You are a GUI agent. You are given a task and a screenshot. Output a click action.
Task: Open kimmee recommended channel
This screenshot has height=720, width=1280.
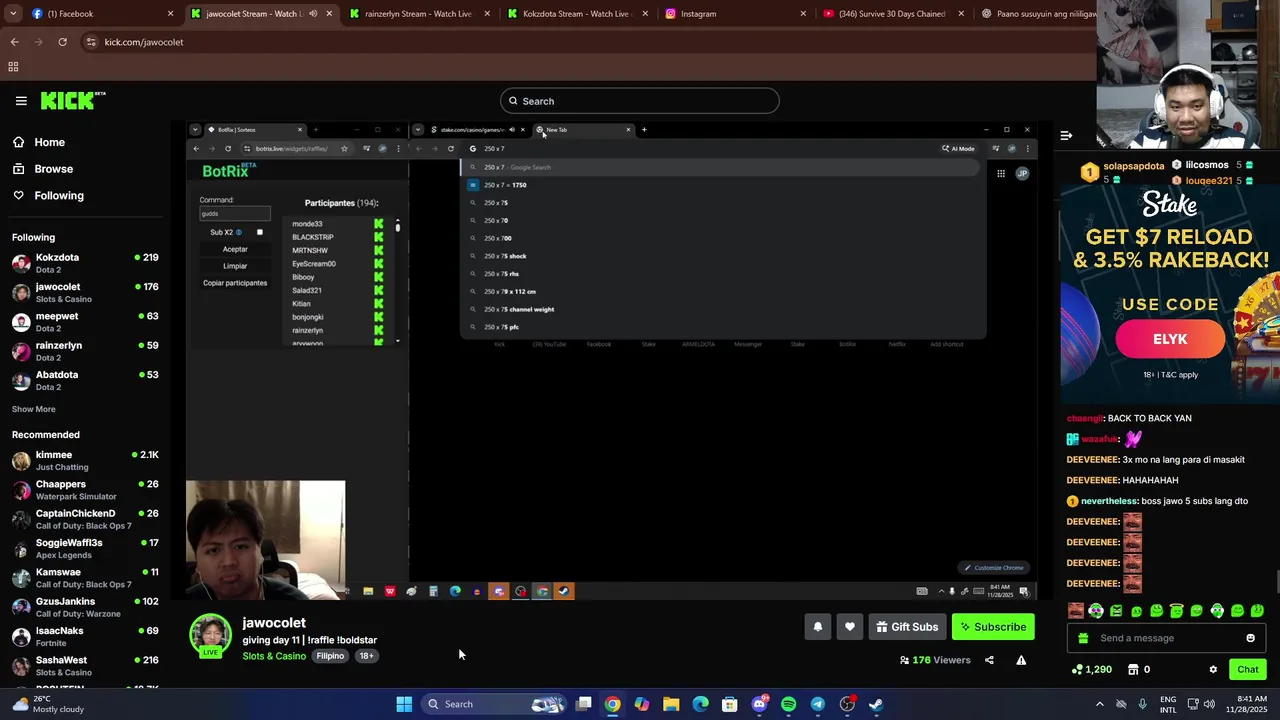point(85,460)
